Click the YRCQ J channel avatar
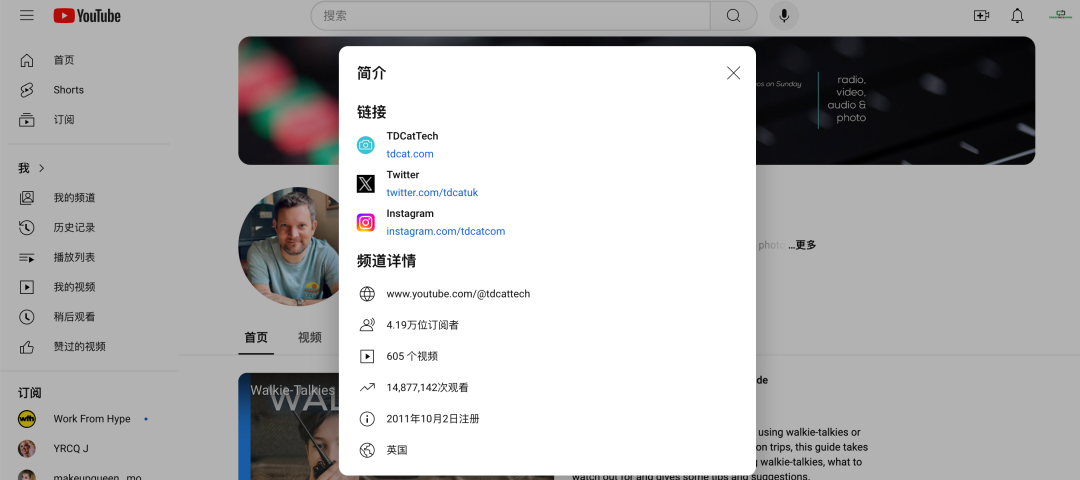This screenshot has height=480, width=1080. (27, 448)
